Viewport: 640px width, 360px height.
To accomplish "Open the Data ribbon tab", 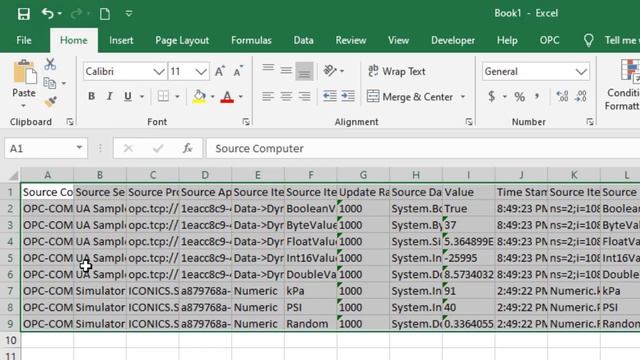I will 303,40.
